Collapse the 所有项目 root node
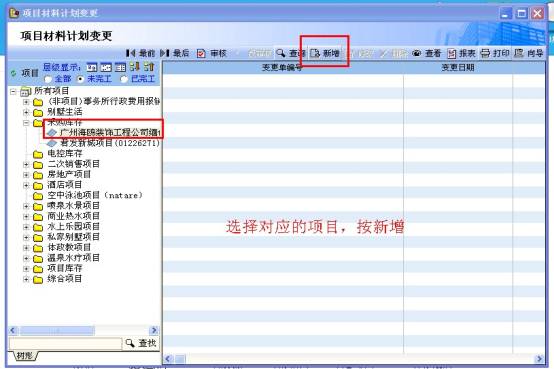554x369 pixels. coord(13,92)
